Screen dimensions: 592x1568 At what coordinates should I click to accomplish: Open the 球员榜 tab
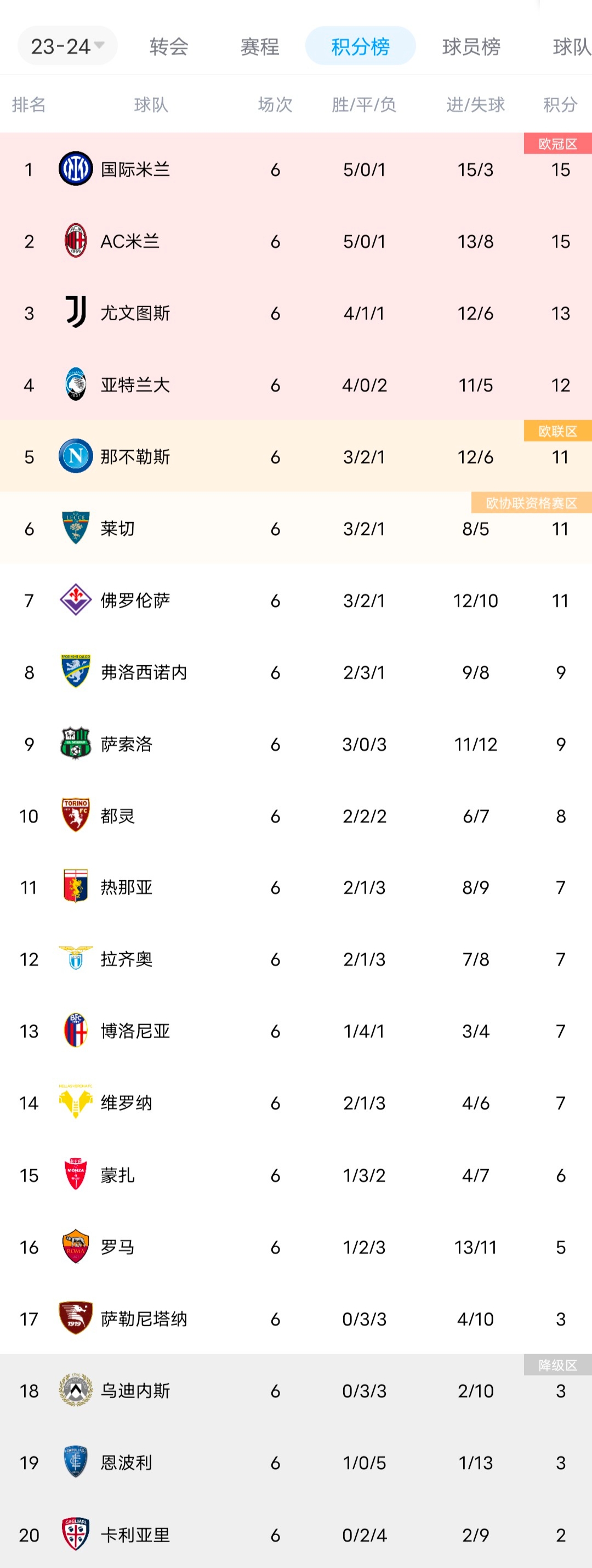[471, 46]
